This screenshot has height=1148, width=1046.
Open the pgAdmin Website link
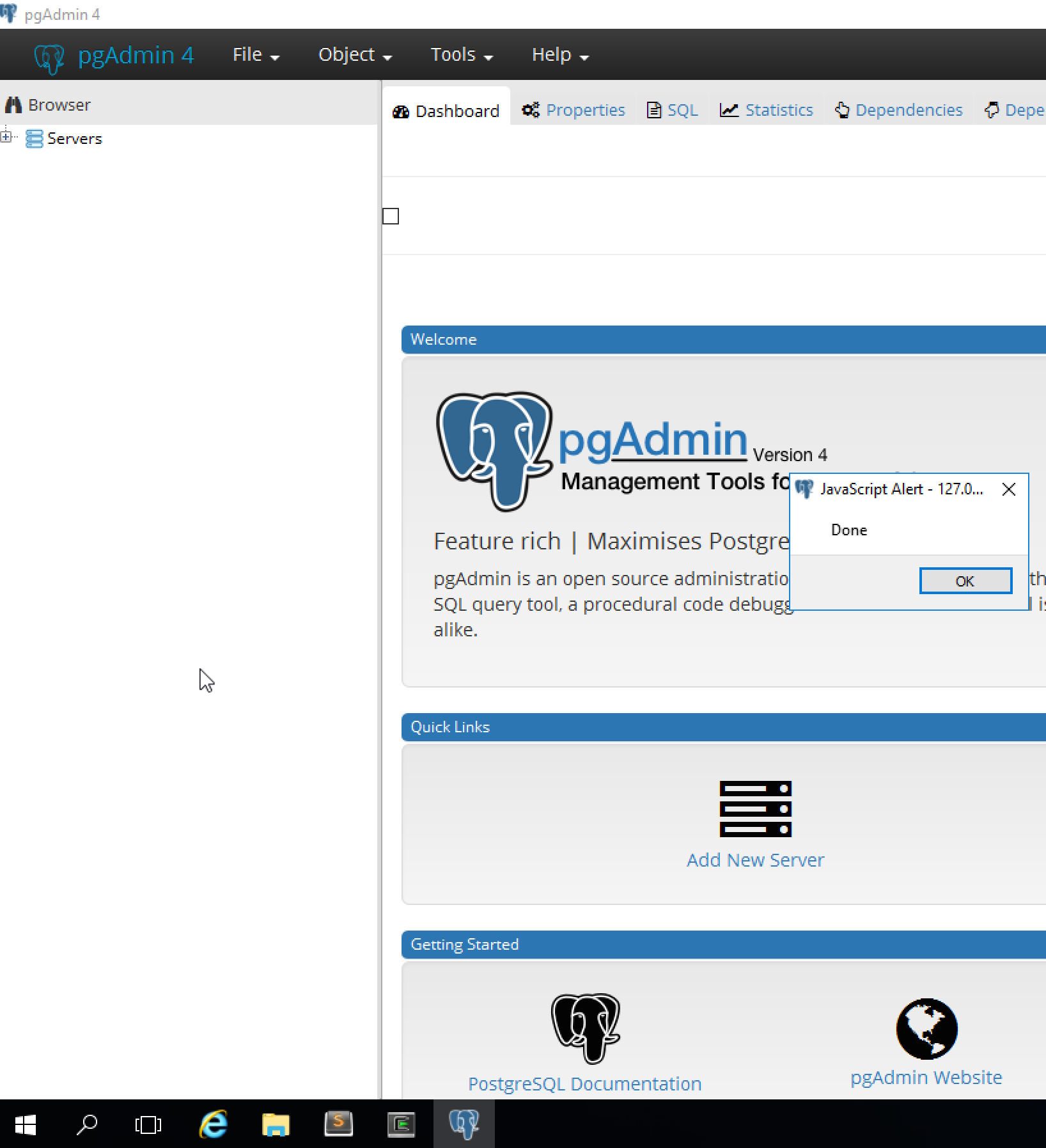(x=926, y=1077)
